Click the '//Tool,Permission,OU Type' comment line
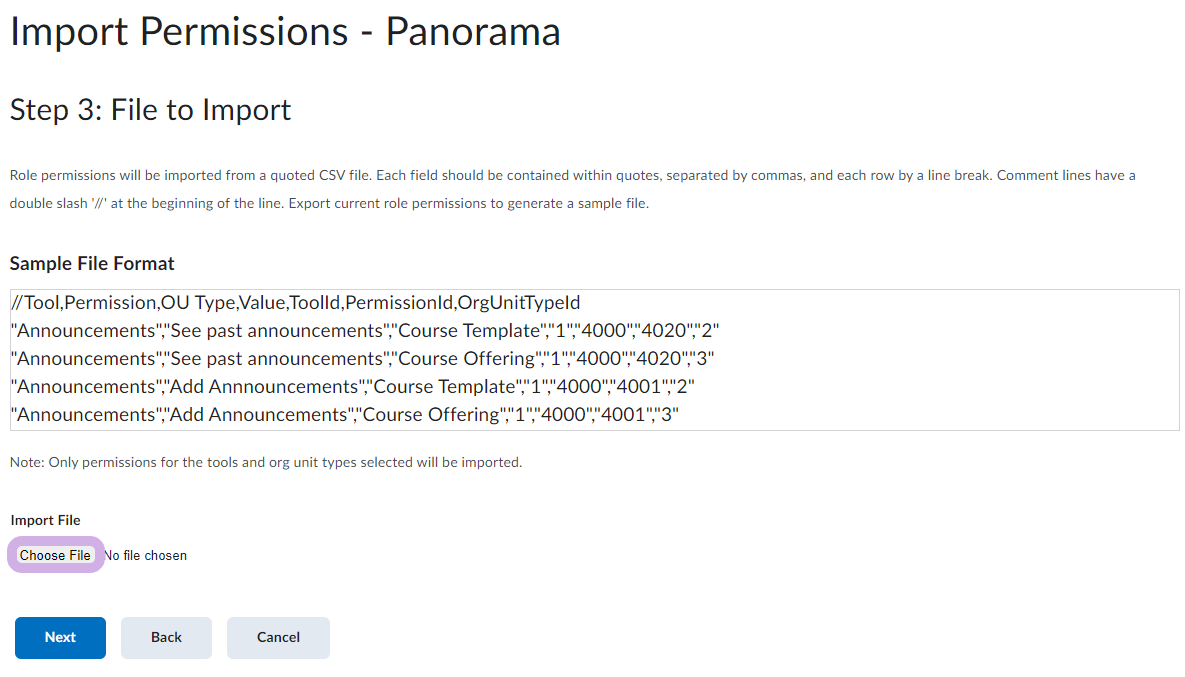Image resolution: width=1185 pixels, height=677 pixels. click(x=295, y=302)
